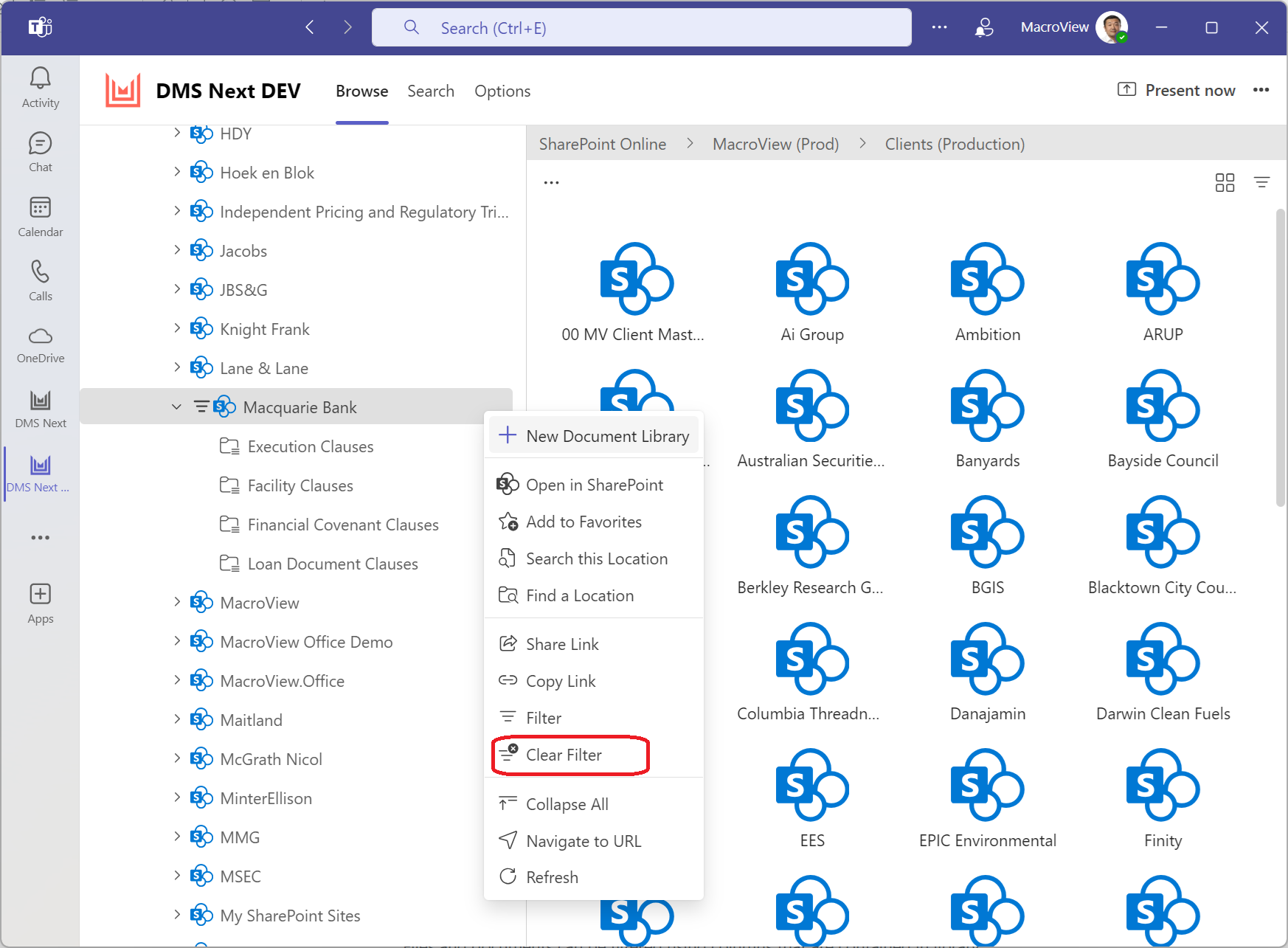Choose Navigate to URL menu item
Viewport: 1288px width, 948px height.
coord(594,841)
